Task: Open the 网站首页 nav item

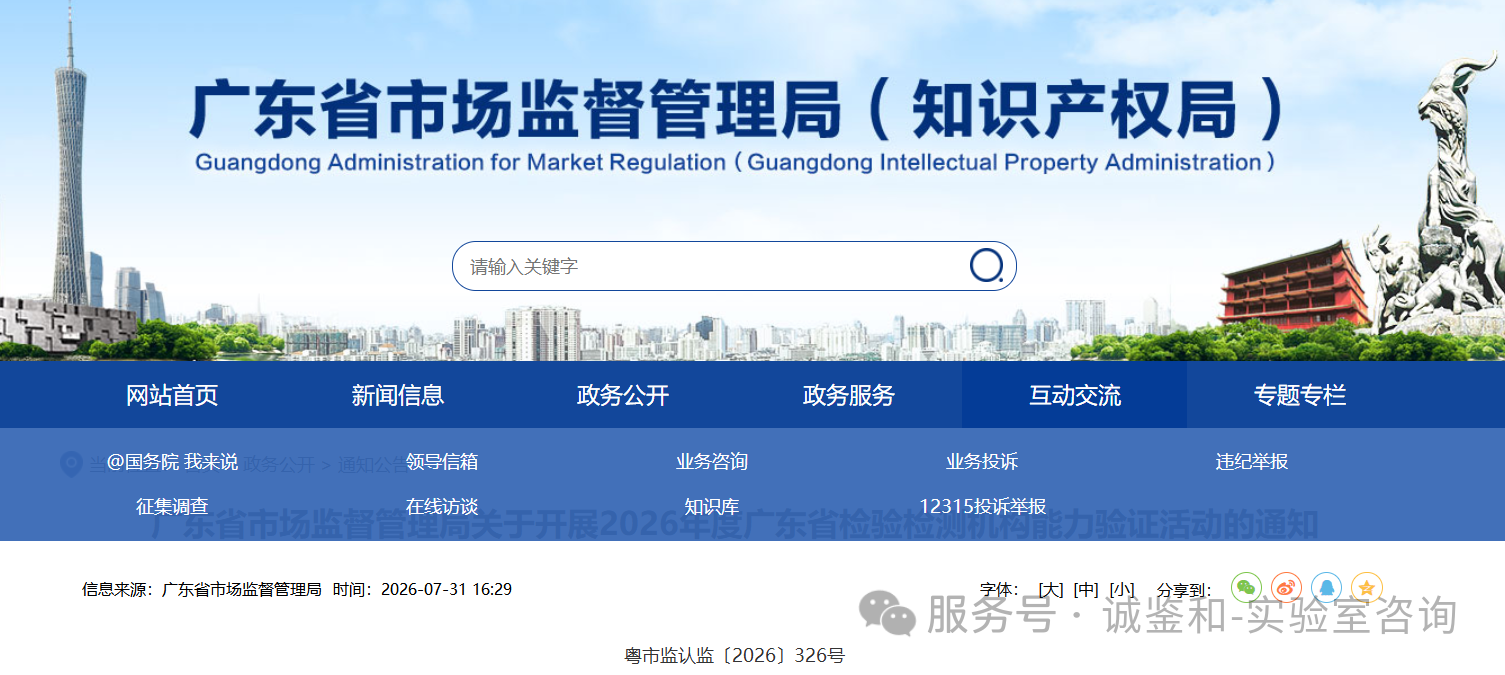Action: pyautogui.click(x=172, y=395)
